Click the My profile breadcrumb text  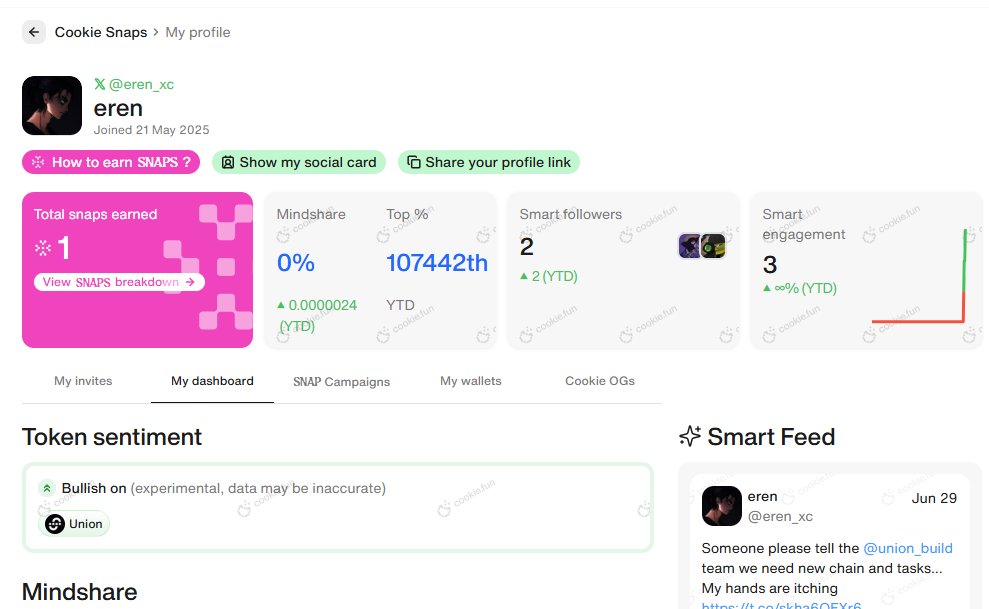[198, 32]
